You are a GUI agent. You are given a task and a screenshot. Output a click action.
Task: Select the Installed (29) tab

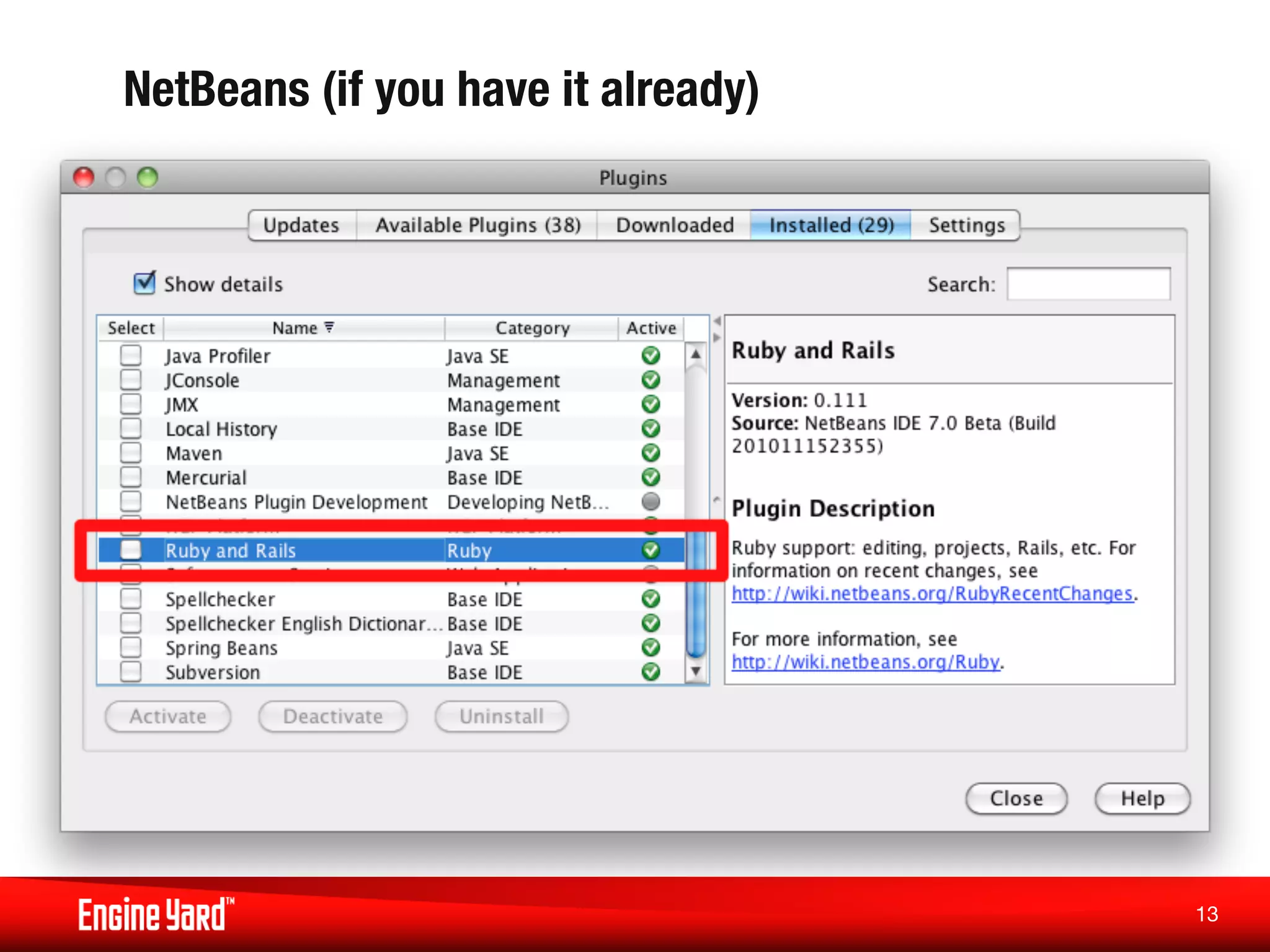[831, 225]
